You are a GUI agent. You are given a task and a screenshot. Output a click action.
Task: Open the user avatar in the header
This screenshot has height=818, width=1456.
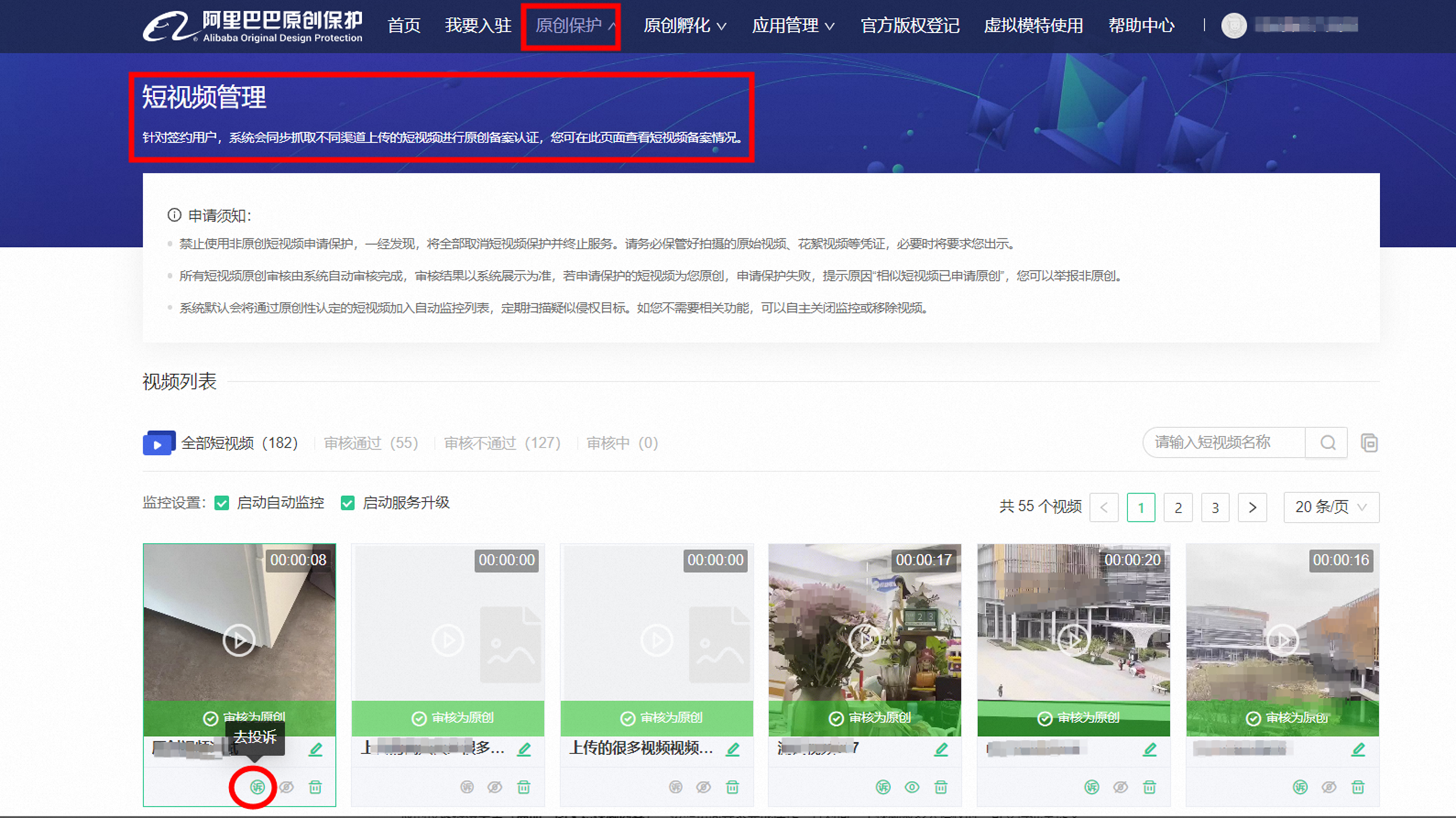pyautogui.click(x=1234, y=25)
